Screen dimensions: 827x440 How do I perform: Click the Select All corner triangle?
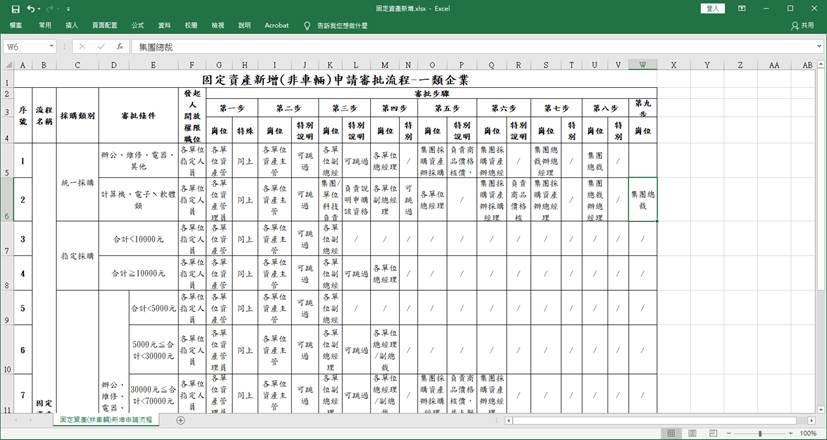pyautogui.click(x=8, y=65)
